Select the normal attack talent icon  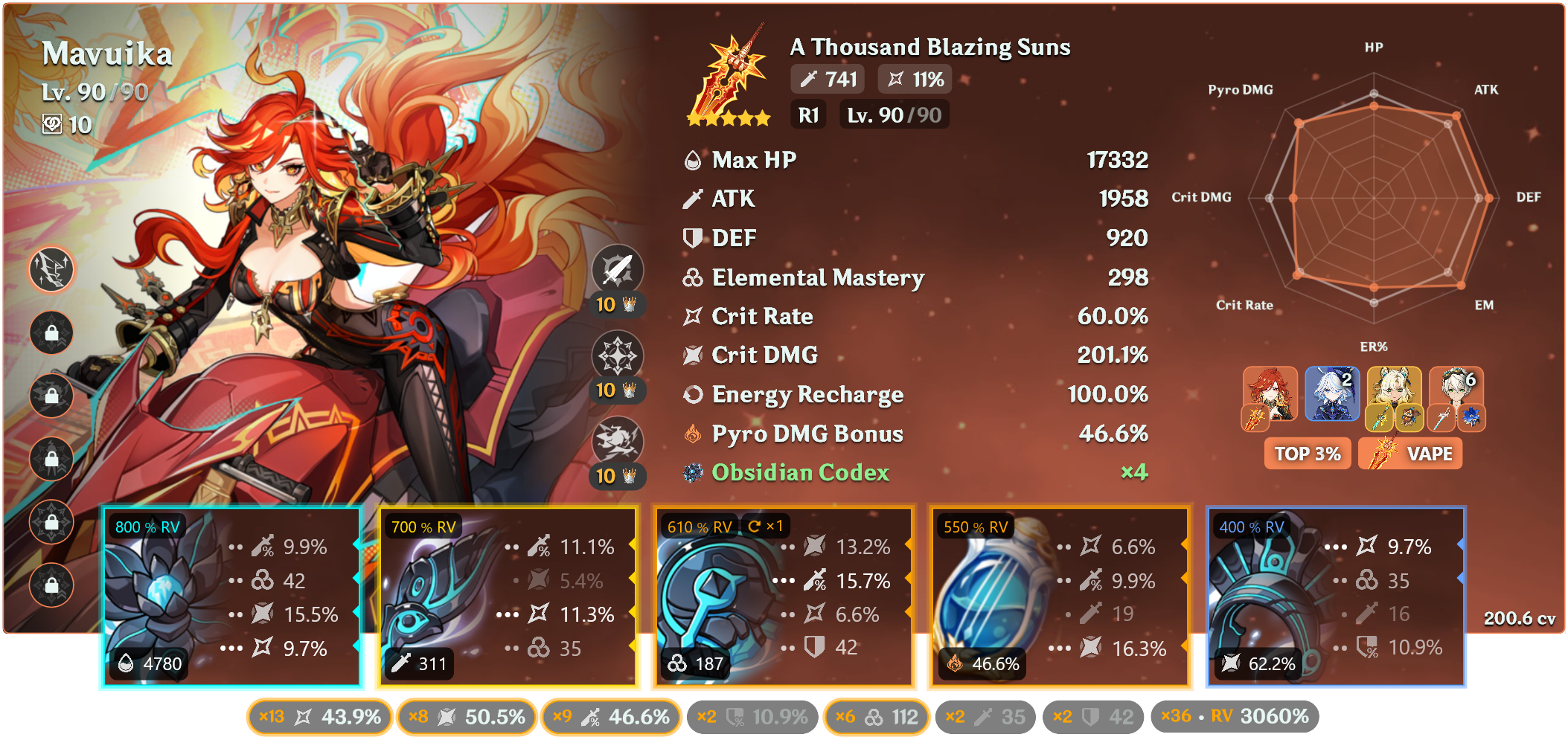coord(618,269)
